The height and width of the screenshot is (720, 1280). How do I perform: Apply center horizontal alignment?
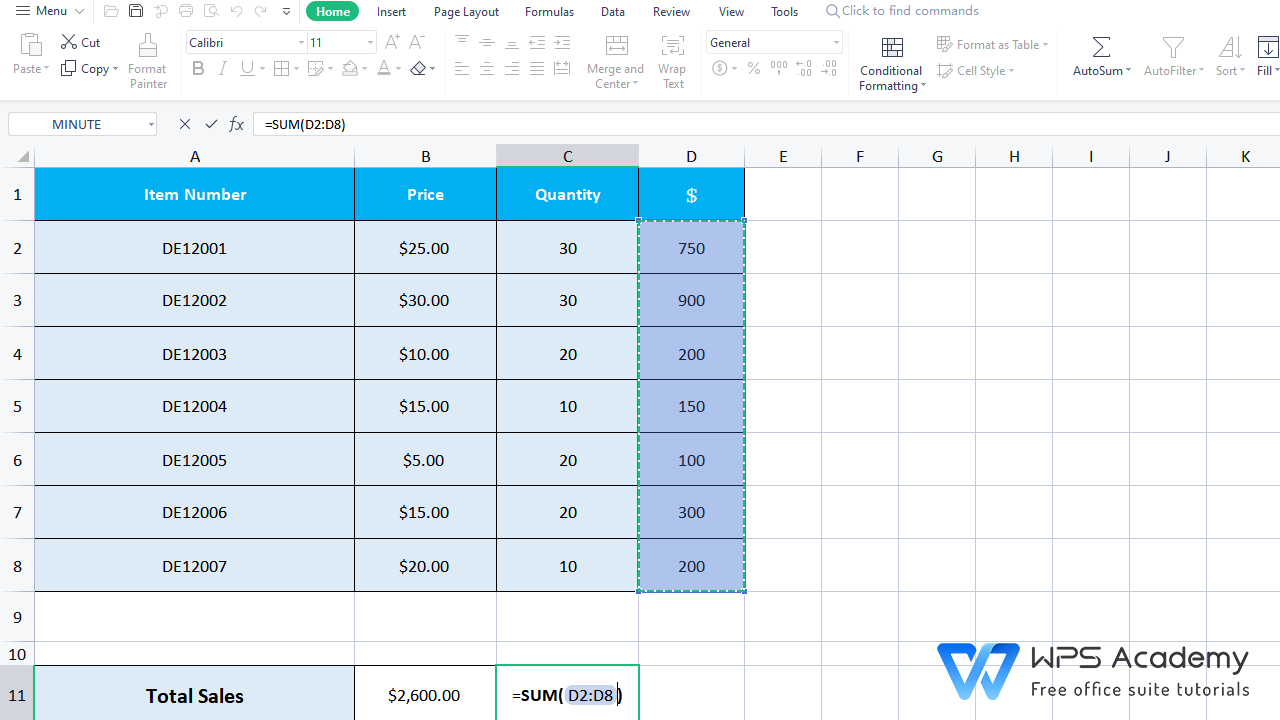point(487,68)
